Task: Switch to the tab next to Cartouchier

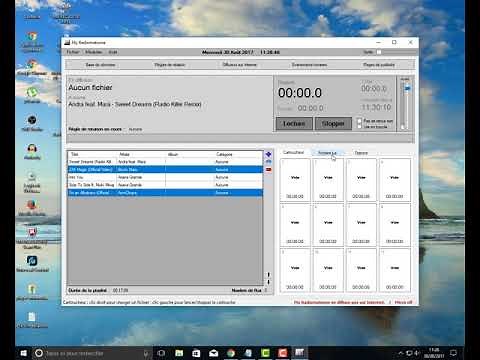Action: click(x=327, y=153)
